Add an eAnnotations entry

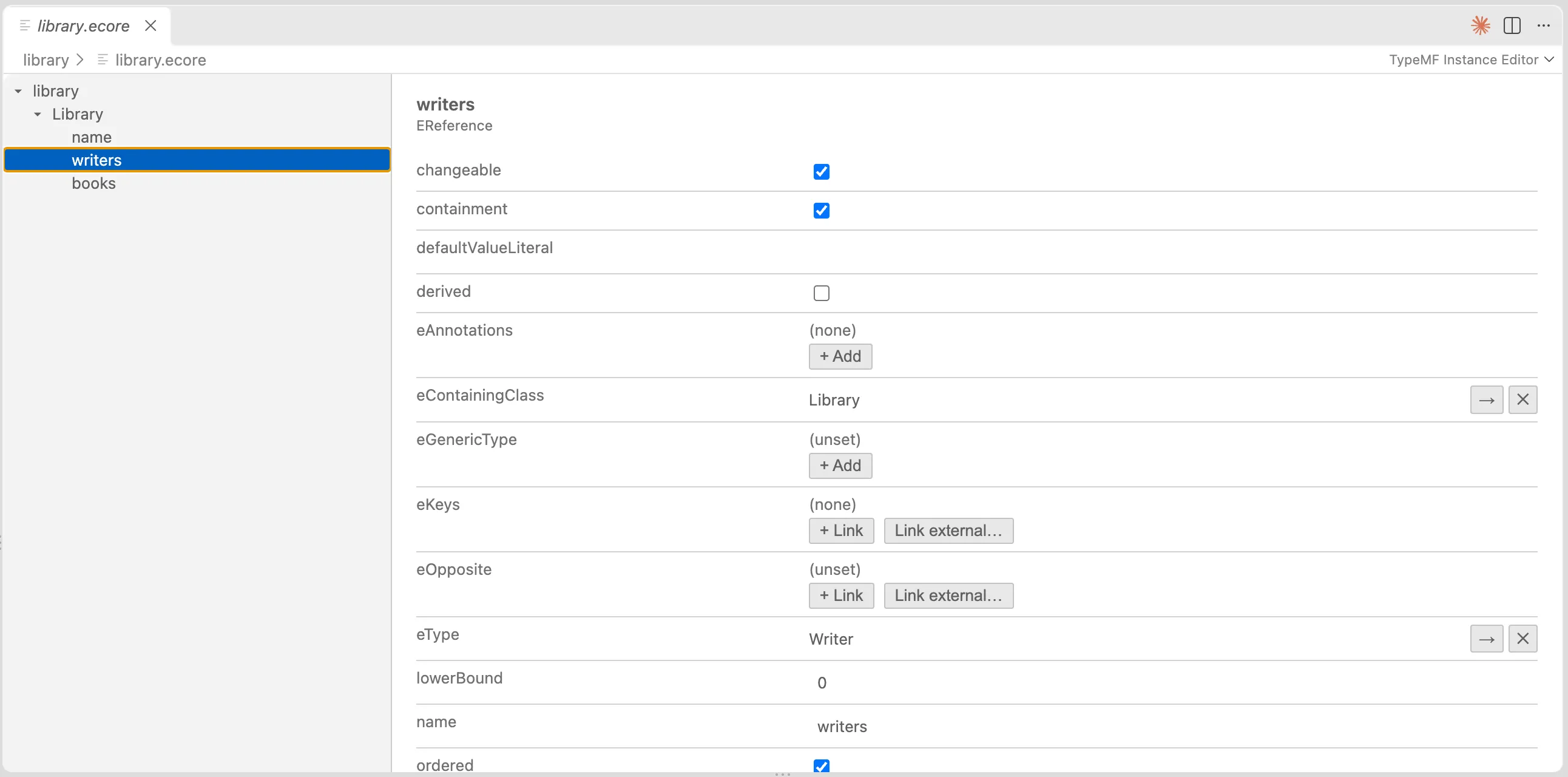(x=840, y=357)
